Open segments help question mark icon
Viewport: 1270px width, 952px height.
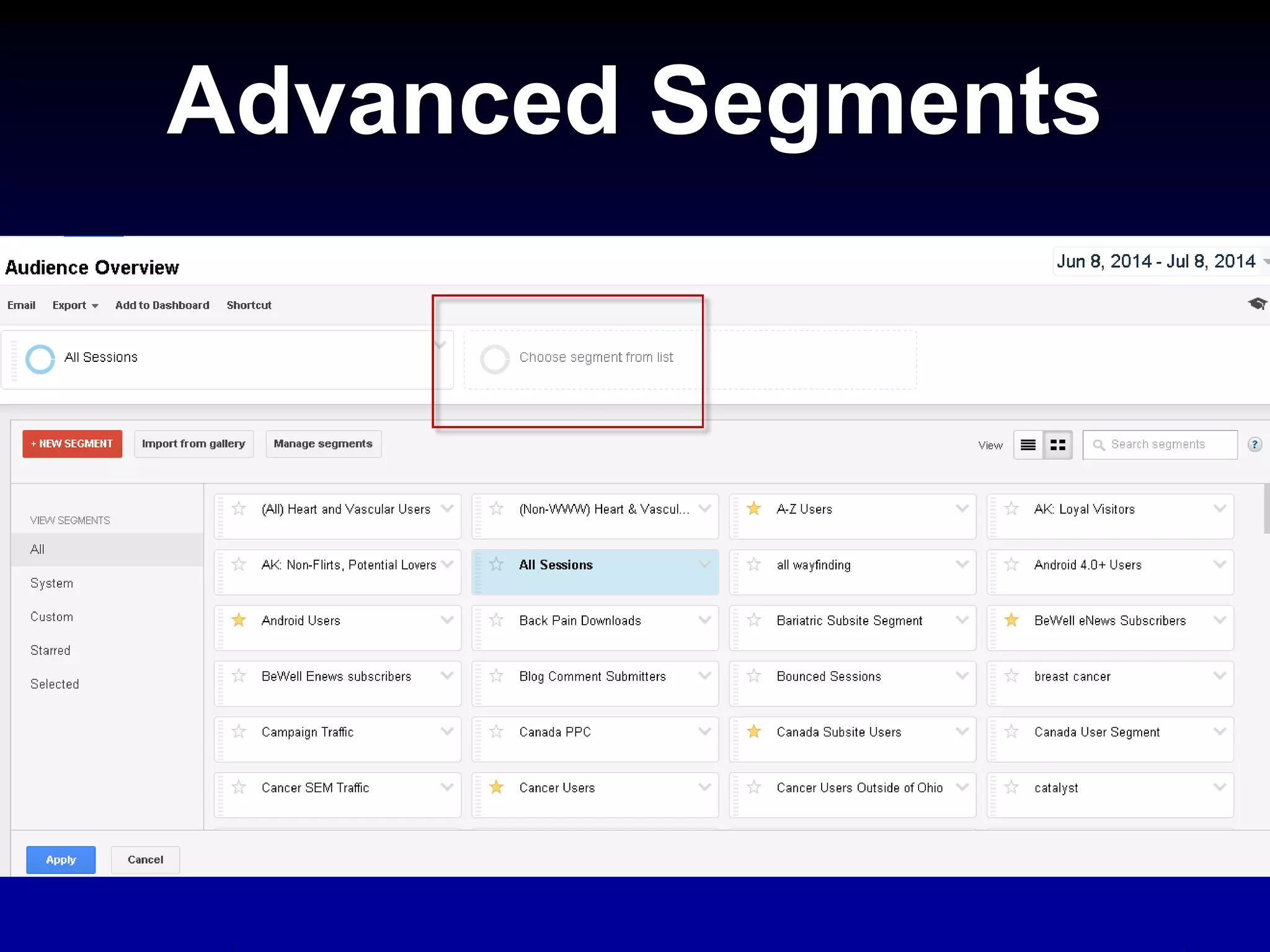coord(1254,444)
